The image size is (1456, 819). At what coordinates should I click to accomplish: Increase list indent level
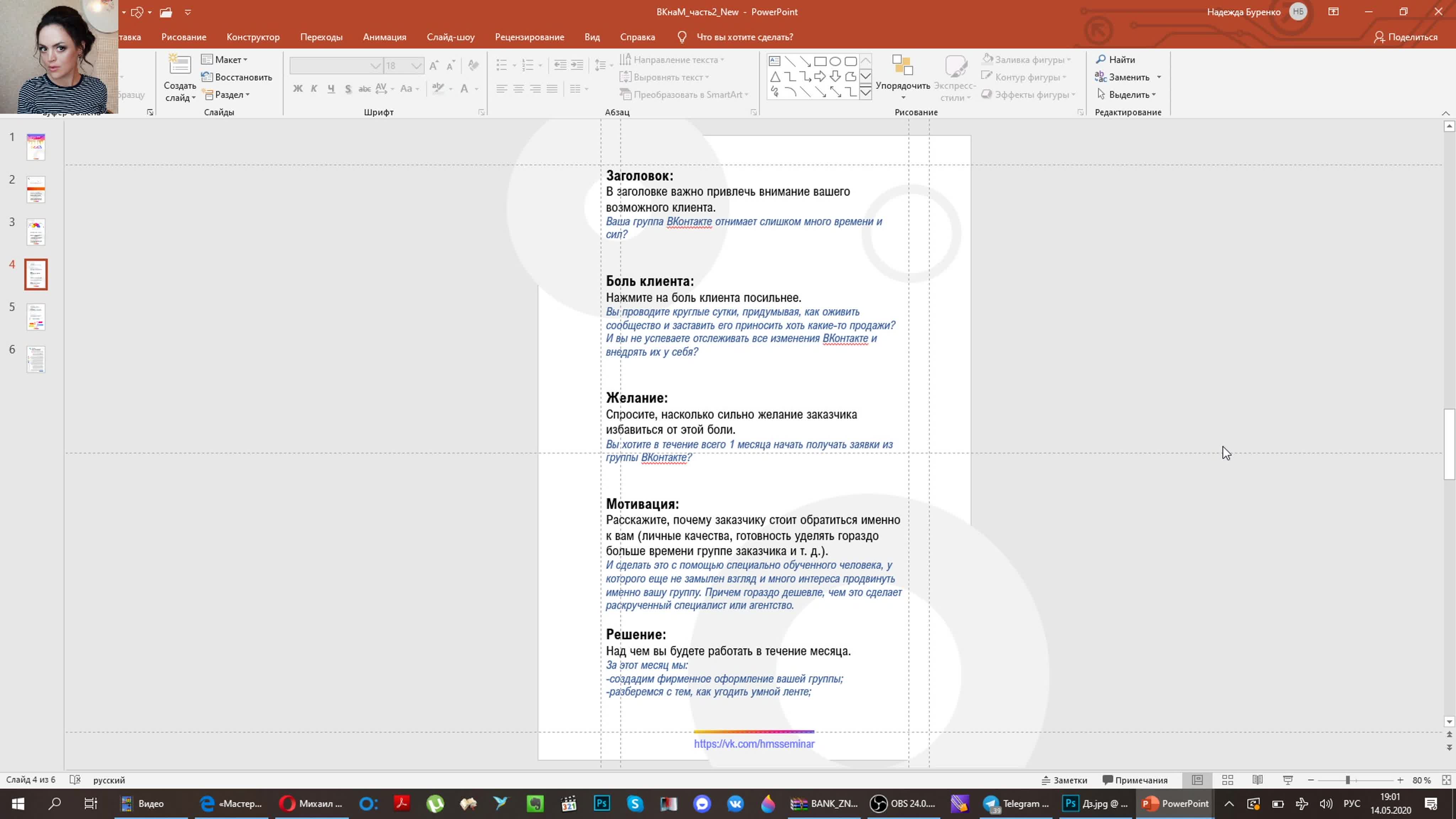[577, 65]
